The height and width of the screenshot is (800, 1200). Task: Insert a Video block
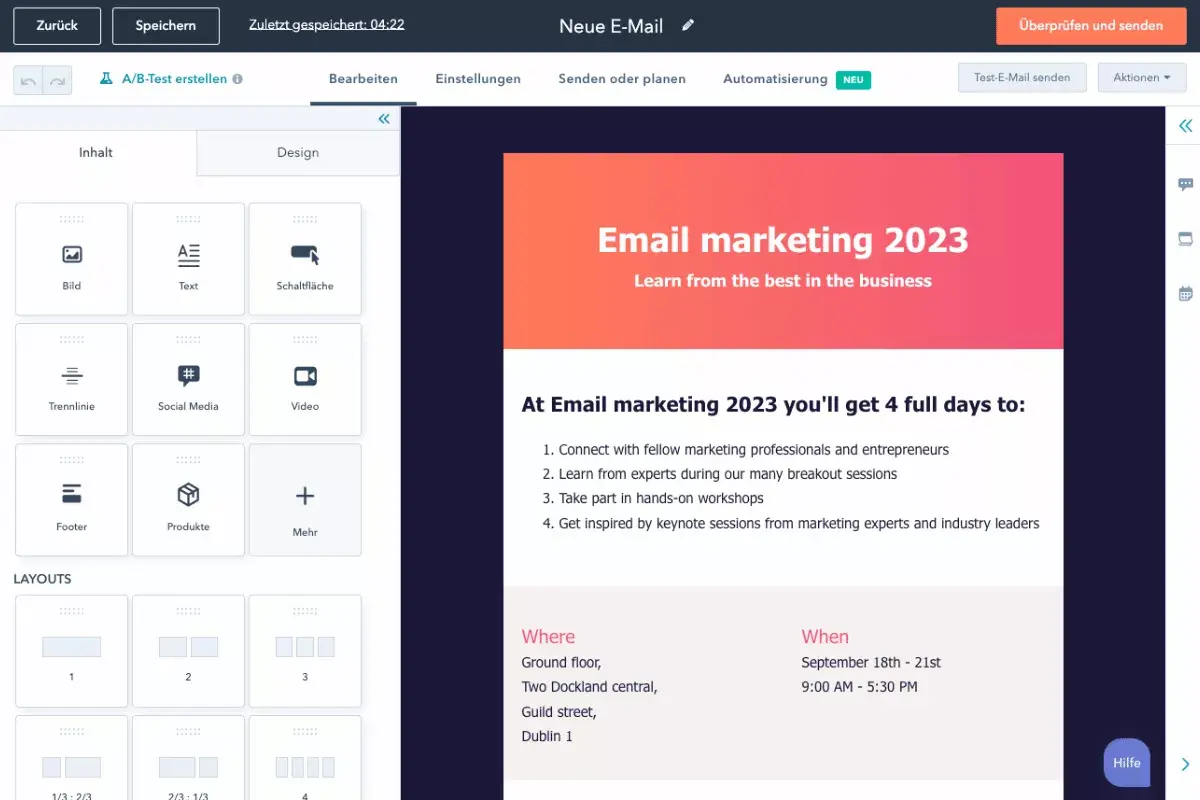point(304,379)
